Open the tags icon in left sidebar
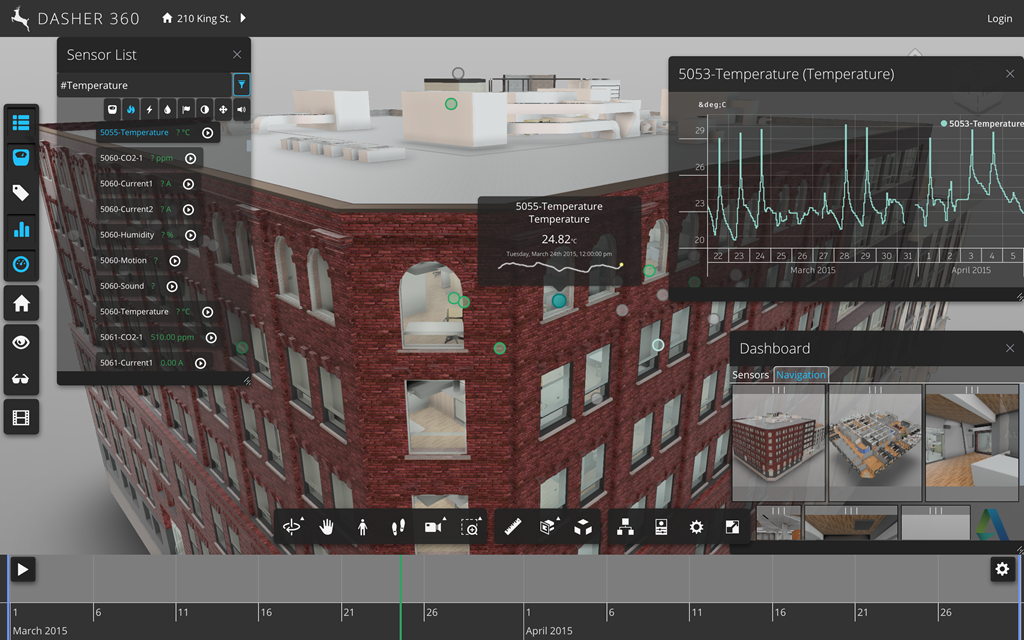Image resolution: width=1024 pixels, height=640 pixels. [x=21, y=194]
